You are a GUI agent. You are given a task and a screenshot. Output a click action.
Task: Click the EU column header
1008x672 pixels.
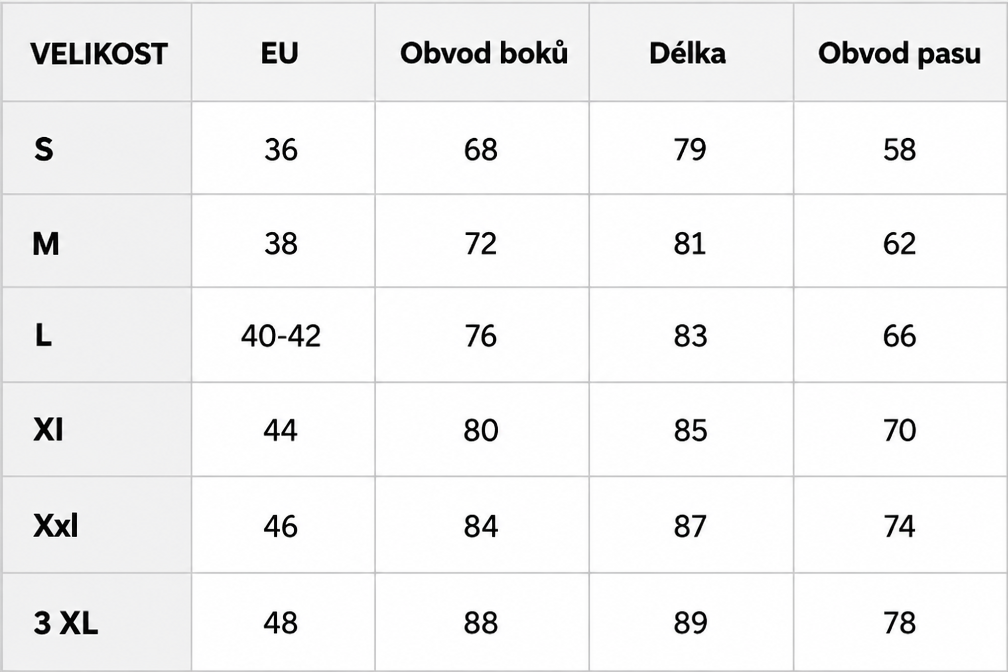point(280,53)
